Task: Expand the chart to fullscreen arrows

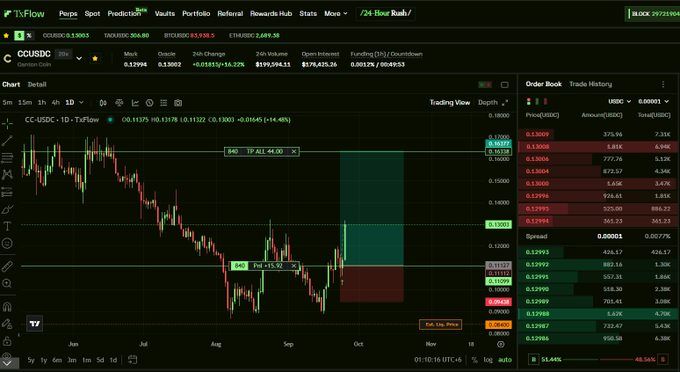Action: tap(505, 103)
